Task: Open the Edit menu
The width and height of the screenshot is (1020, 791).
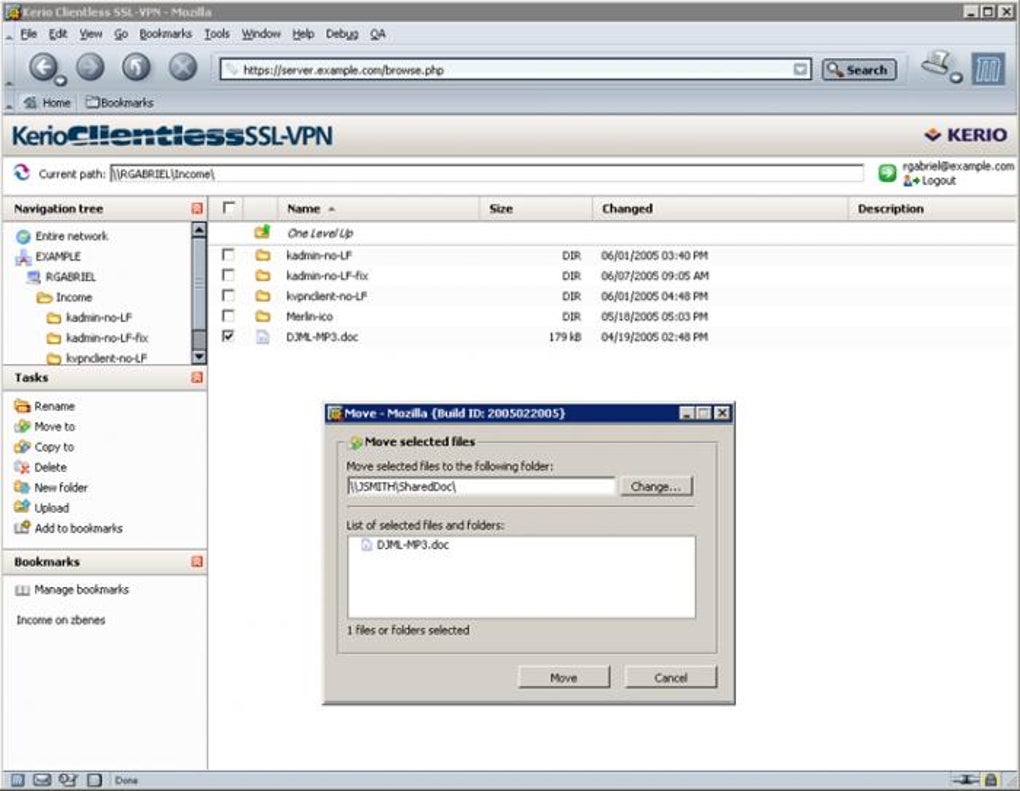Action: tap(58, 34)
